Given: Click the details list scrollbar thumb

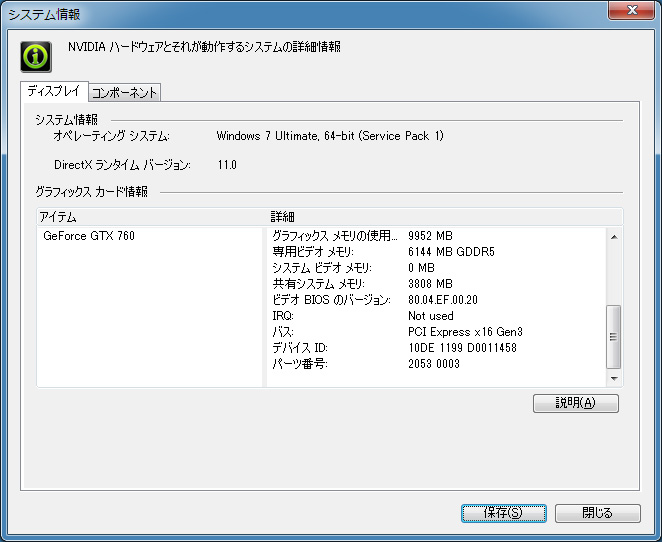Looking at the screenshot, I should point(613,336).
